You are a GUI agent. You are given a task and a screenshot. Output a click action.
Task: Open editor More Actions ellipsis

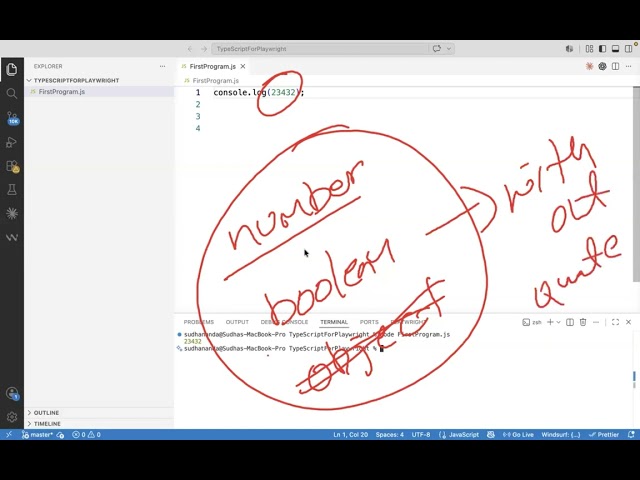(628, 66)
